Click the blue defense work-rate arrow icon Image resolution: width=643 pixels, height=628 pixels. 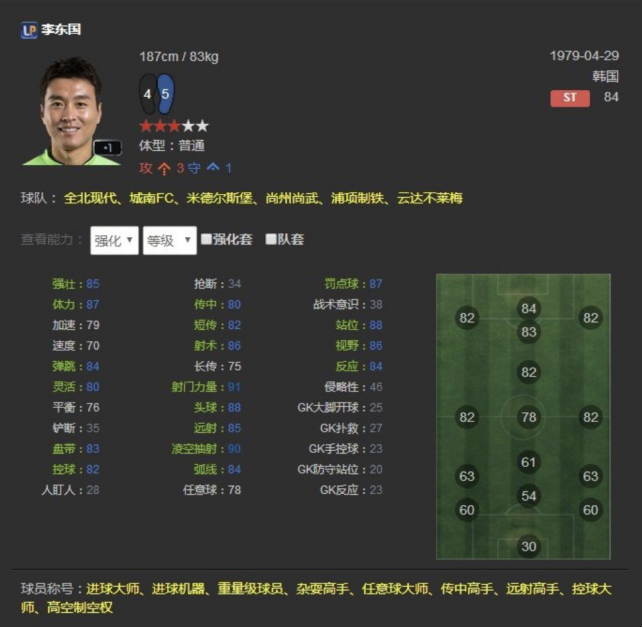click(213, 167)
